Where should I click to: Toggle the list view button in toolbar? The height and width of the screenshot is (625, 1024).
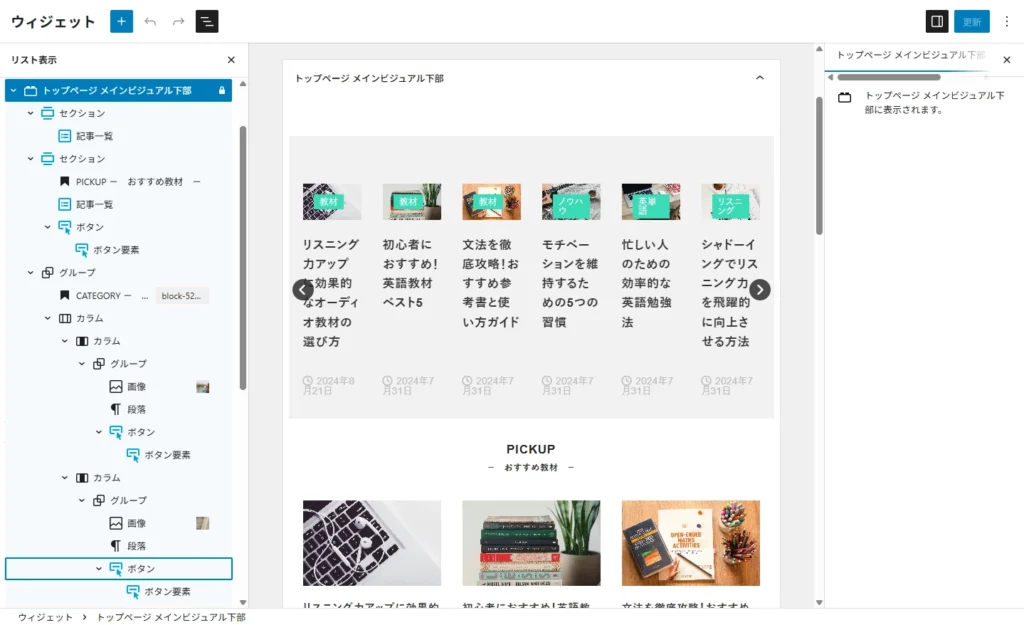click(207, 21)
